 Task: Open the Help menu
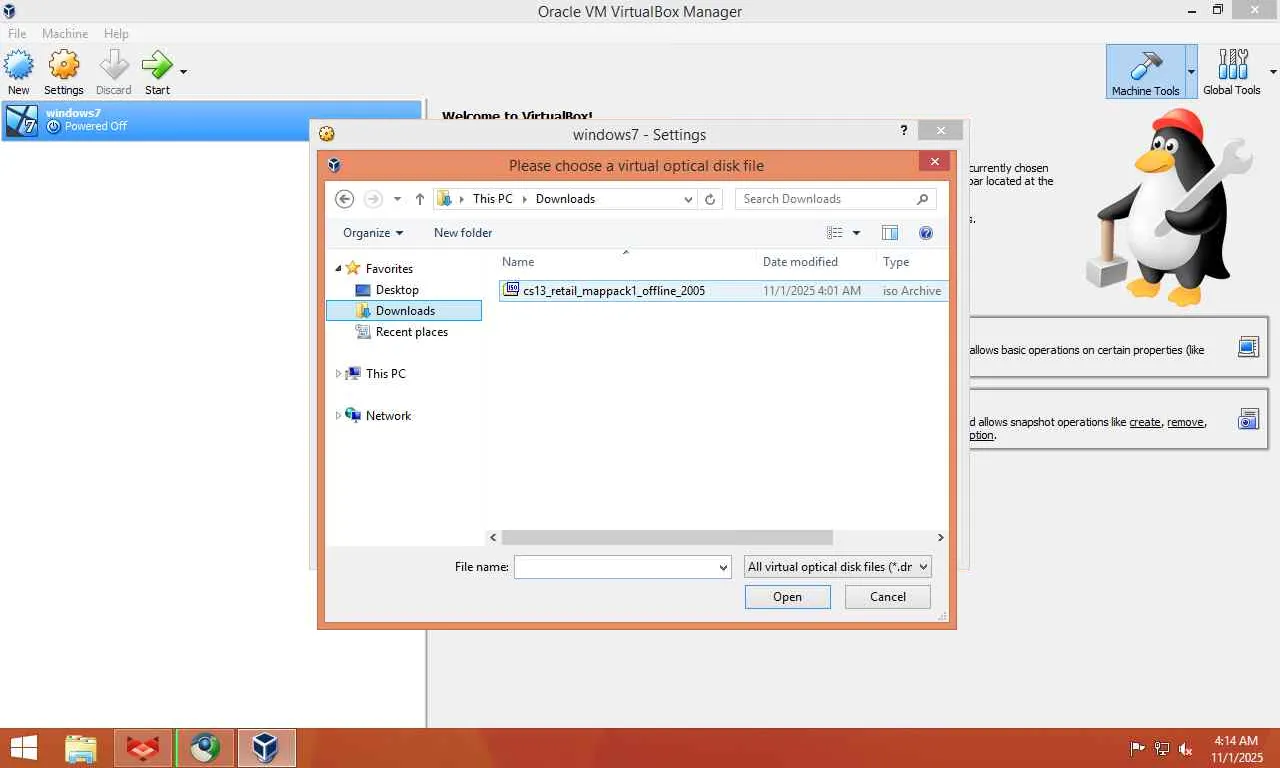(116, 33)
